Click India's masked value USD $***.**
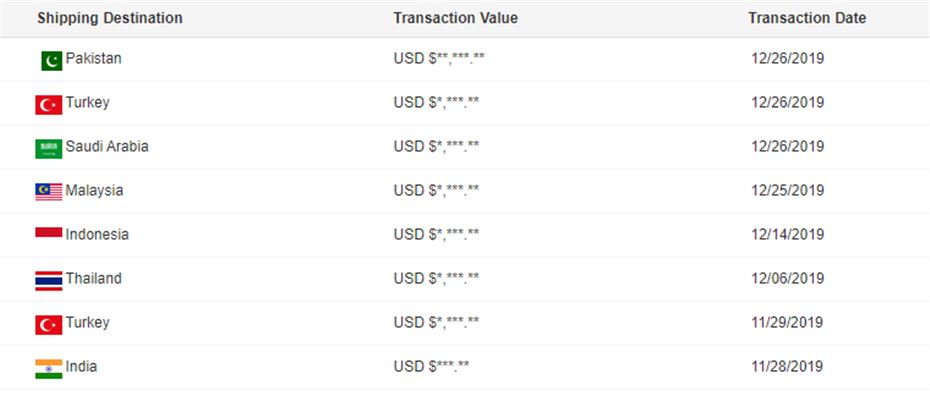 point(431,367)
